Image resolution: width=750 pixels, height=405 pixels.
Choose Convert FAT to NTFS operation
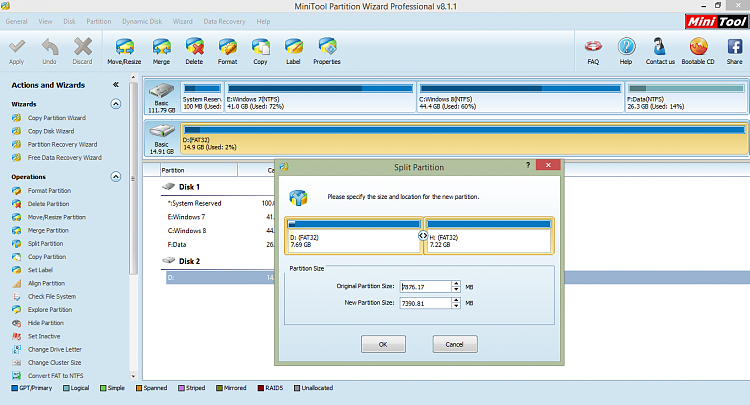(55, 376)
